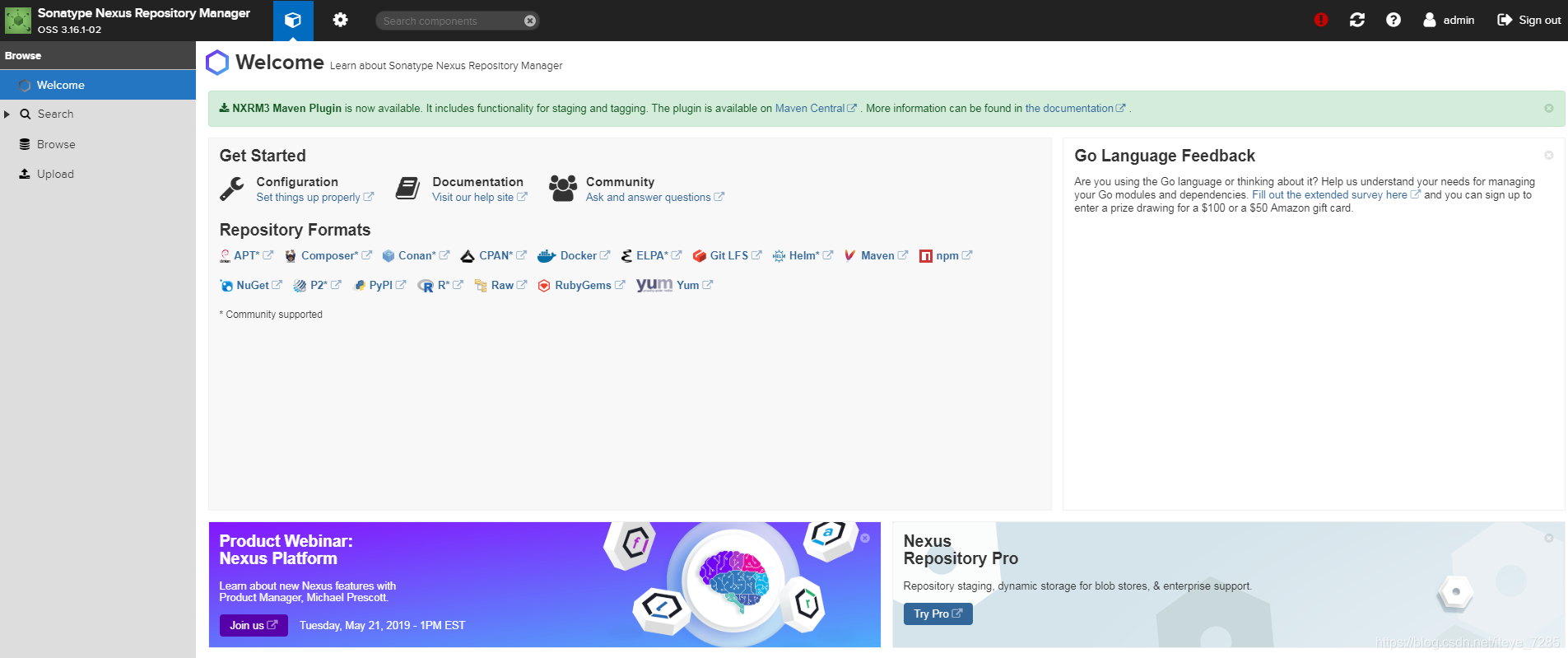Open the P2 format link
The height and width of the screenshot is (658, 1568).
pos(326,286)
